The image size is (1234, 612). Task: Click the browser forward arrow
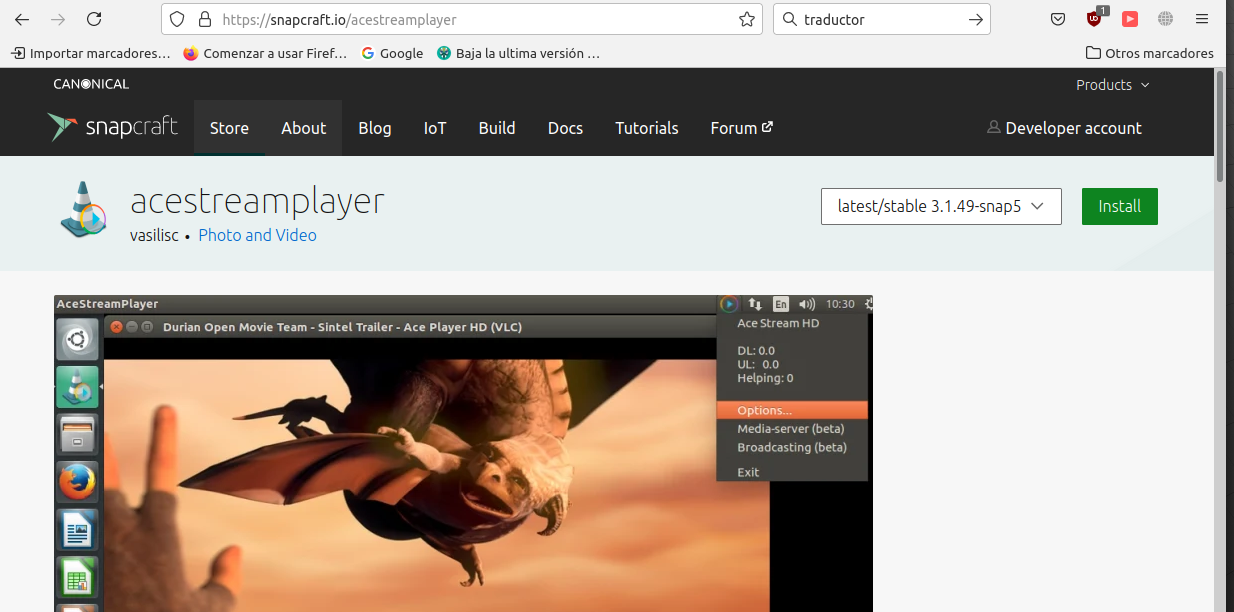coord(58,19)
